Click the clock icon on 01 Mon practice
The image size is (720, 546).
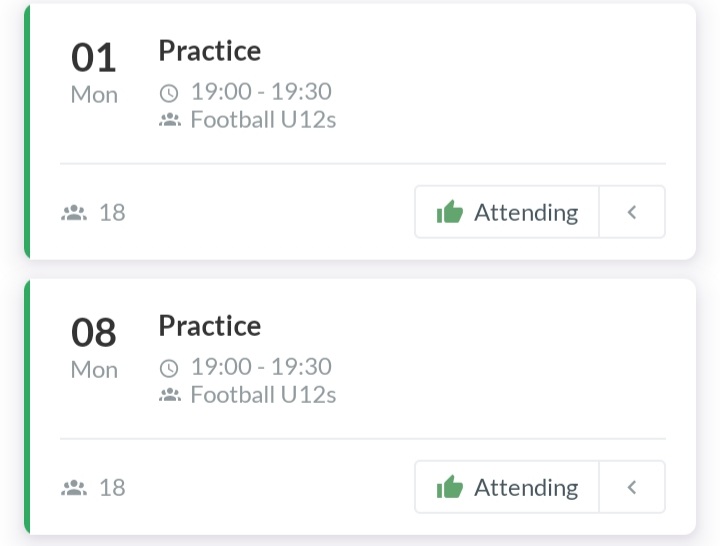(169, 93)
